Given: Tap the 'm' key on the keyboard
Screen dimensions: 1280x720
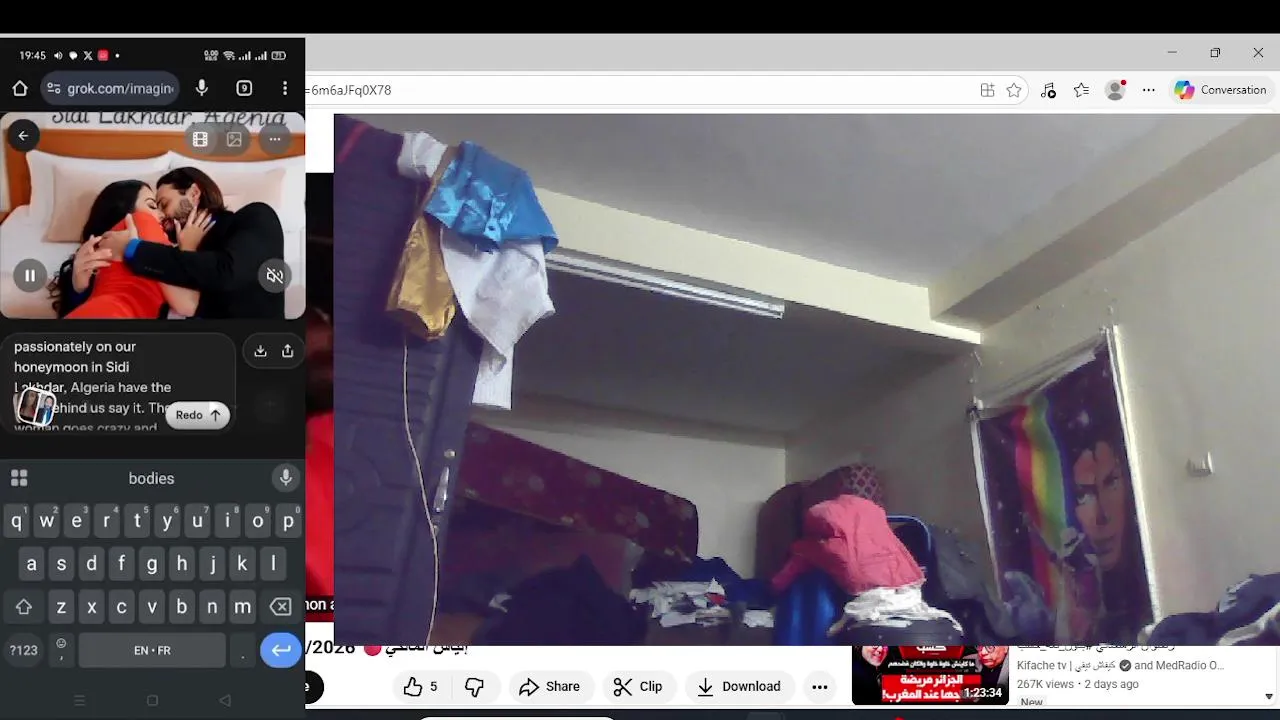Looking at the screenshot, I should (x=242, y=607).
